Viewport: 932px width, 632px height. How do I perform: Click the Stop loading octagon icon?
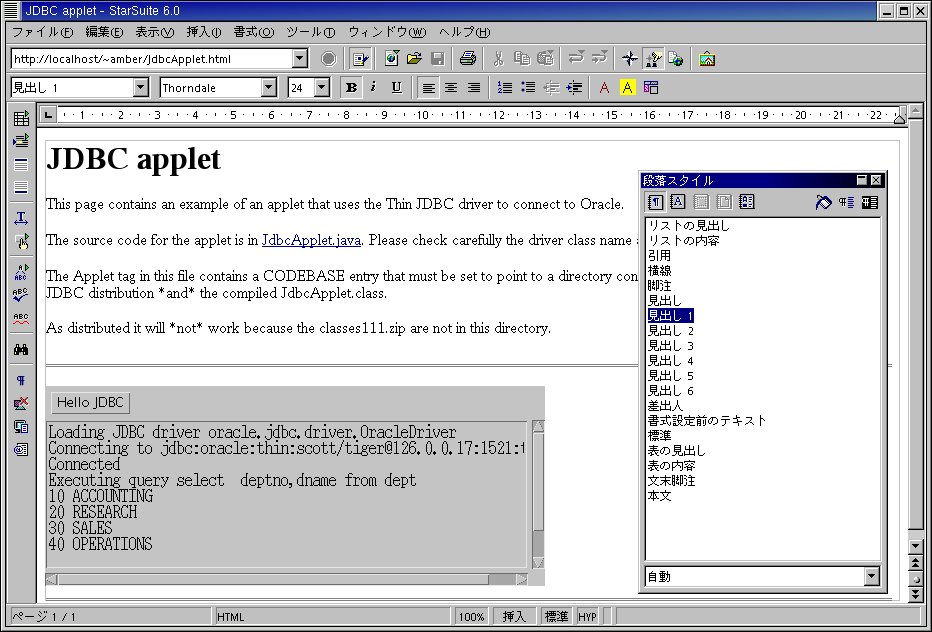328,58
